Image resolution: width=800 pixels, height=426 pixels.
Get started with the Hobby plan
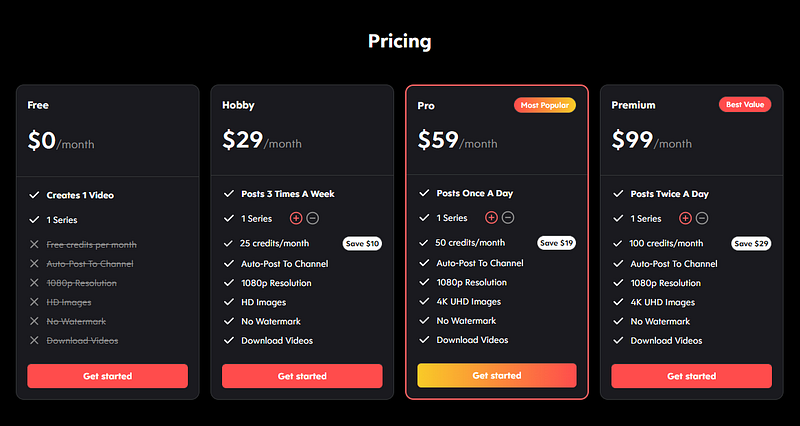302,376
